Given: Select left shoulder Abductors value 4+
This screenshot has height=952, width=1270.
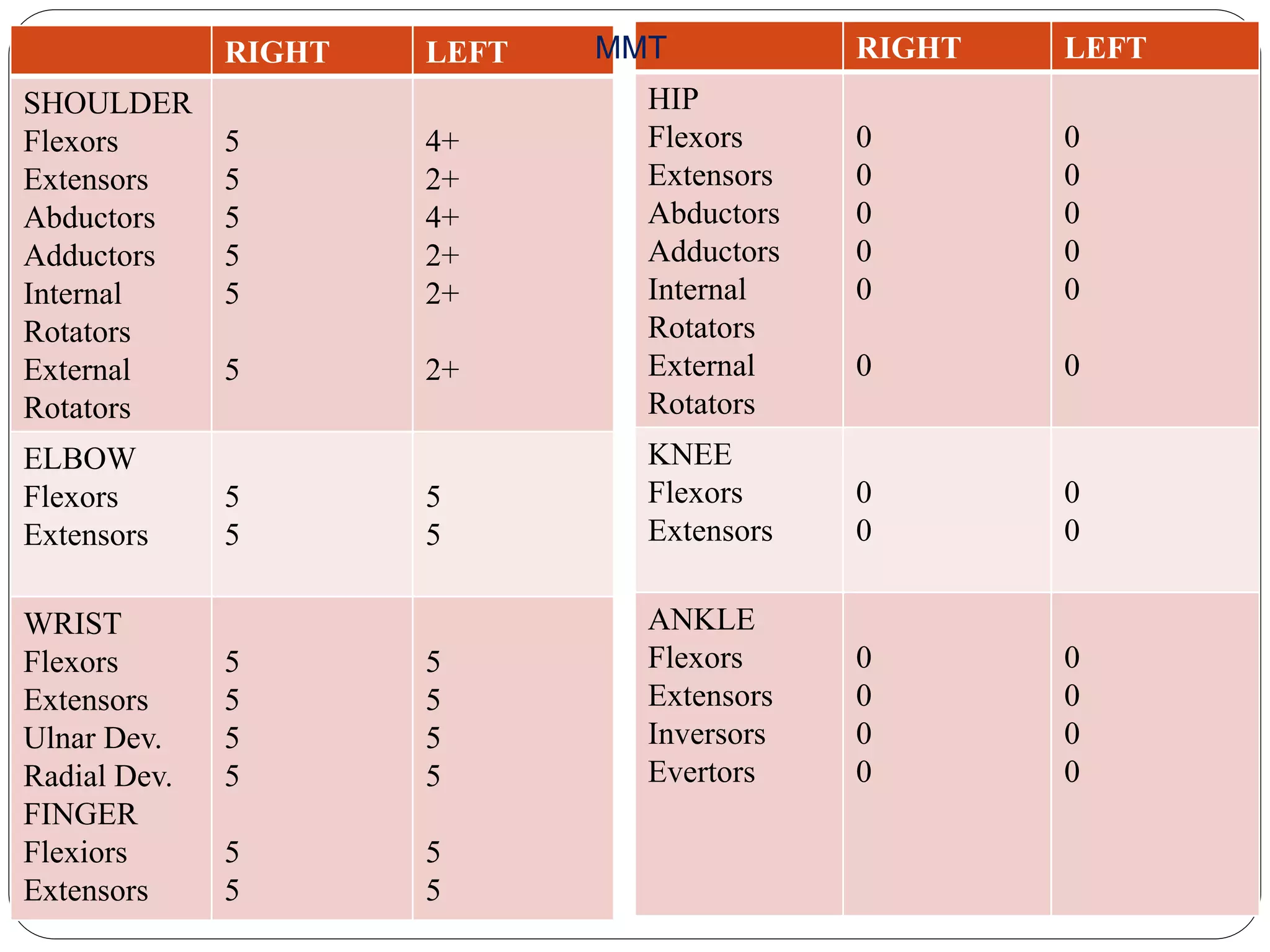Looking at the screenshot, I should pyautogui.click(x=442, y=218).
